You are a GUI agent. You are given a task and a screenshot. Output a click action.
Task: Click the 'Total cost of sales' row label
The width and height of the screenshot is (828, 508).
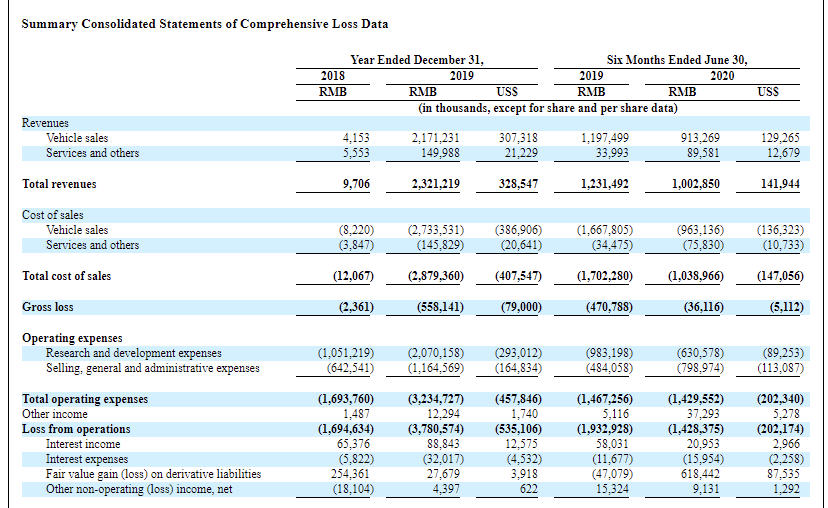(67, 276)
